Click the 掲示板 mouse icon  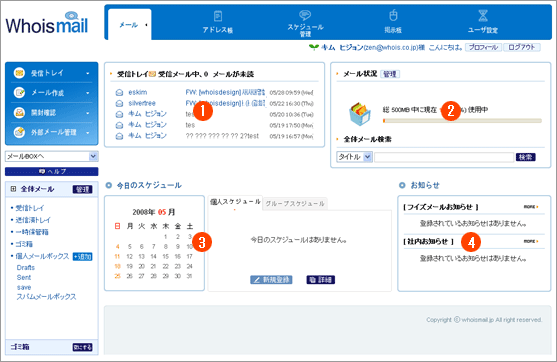(x=393, y=16)
